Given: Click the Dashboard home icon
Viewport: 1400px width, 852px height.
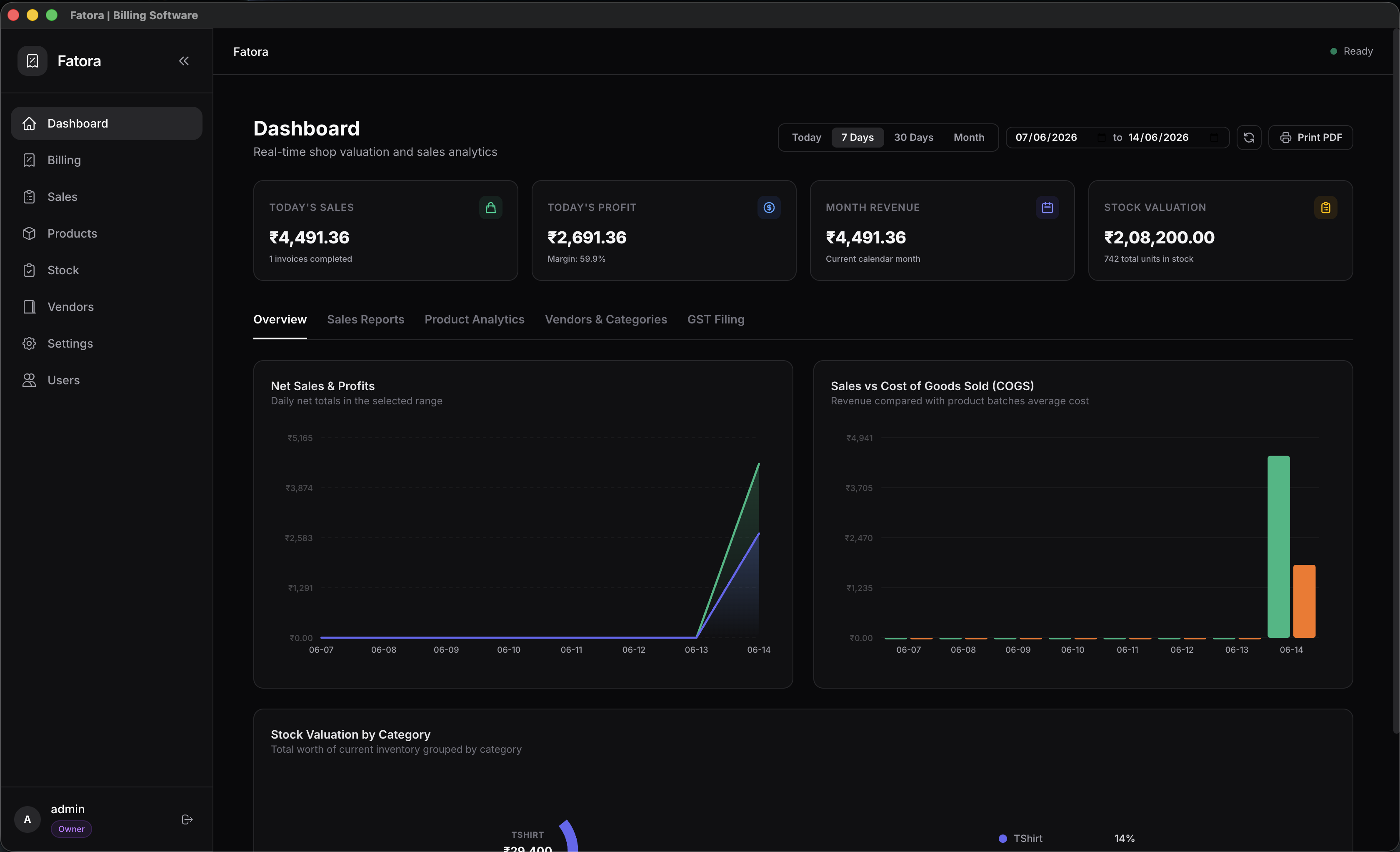Looking at the screenshot, I should click(x=29, y=123).
